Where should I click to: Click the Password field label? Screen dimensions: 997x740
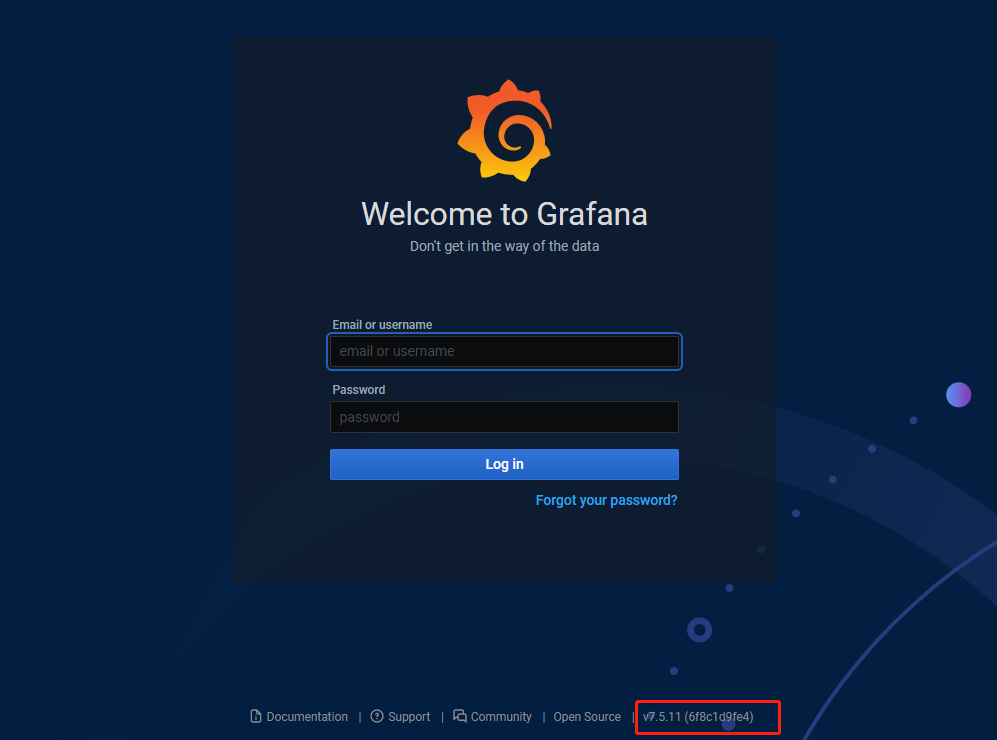point(358,389)
